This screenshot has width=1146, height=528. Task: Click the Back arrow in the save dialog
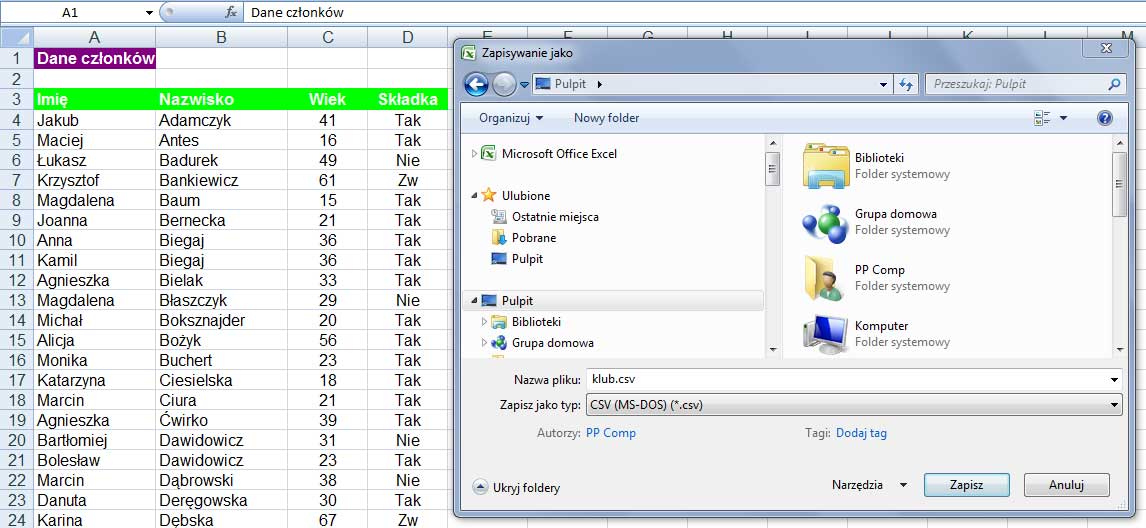click(477, 85)
